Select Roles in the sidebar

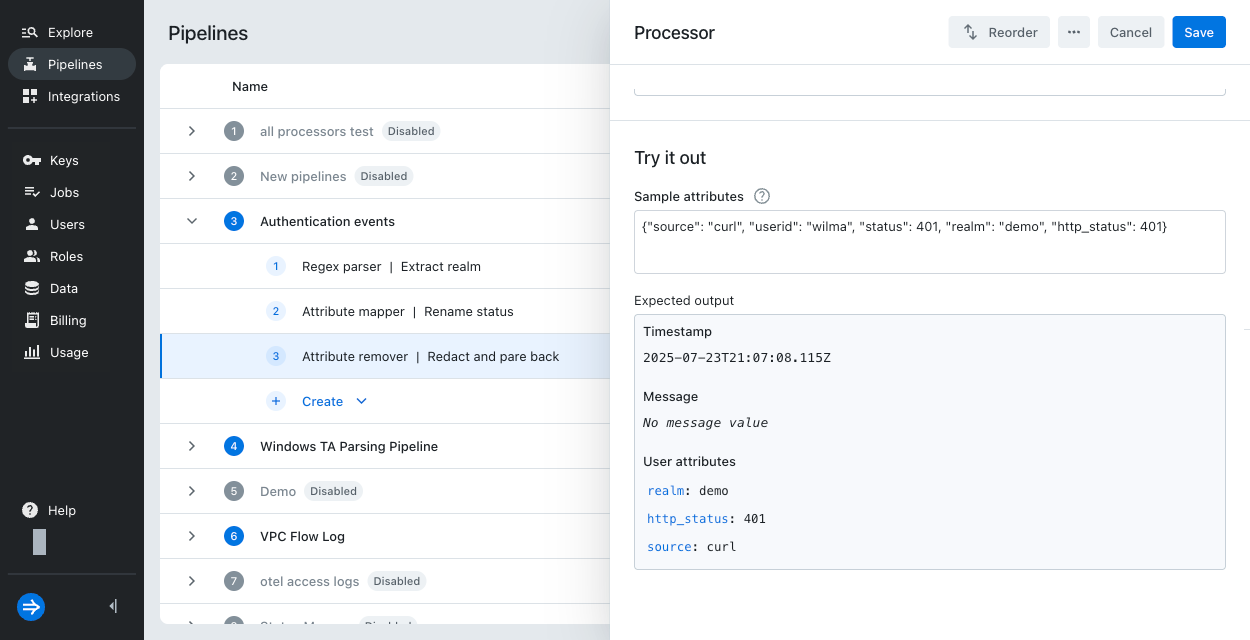point(64,256)
